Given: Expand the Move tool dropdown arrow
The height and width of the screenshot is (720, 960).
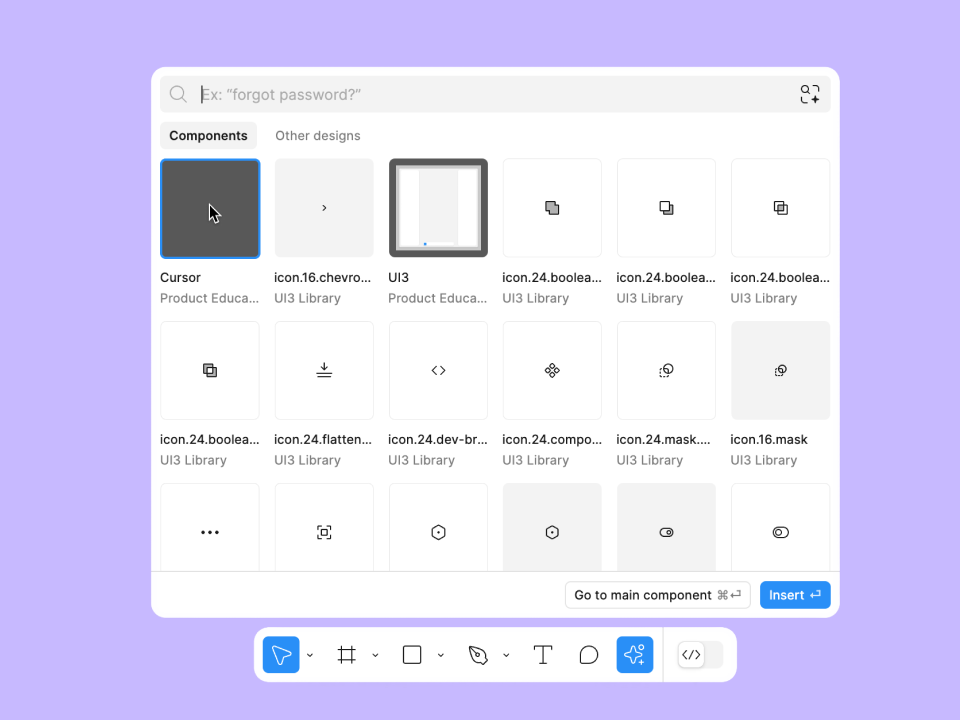Looking at the screenshot, I should [x=310, y=656].
